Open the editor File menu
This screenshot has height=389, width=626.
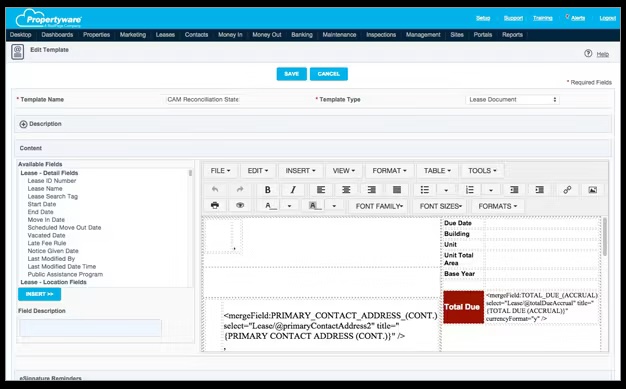click(220, 171)
